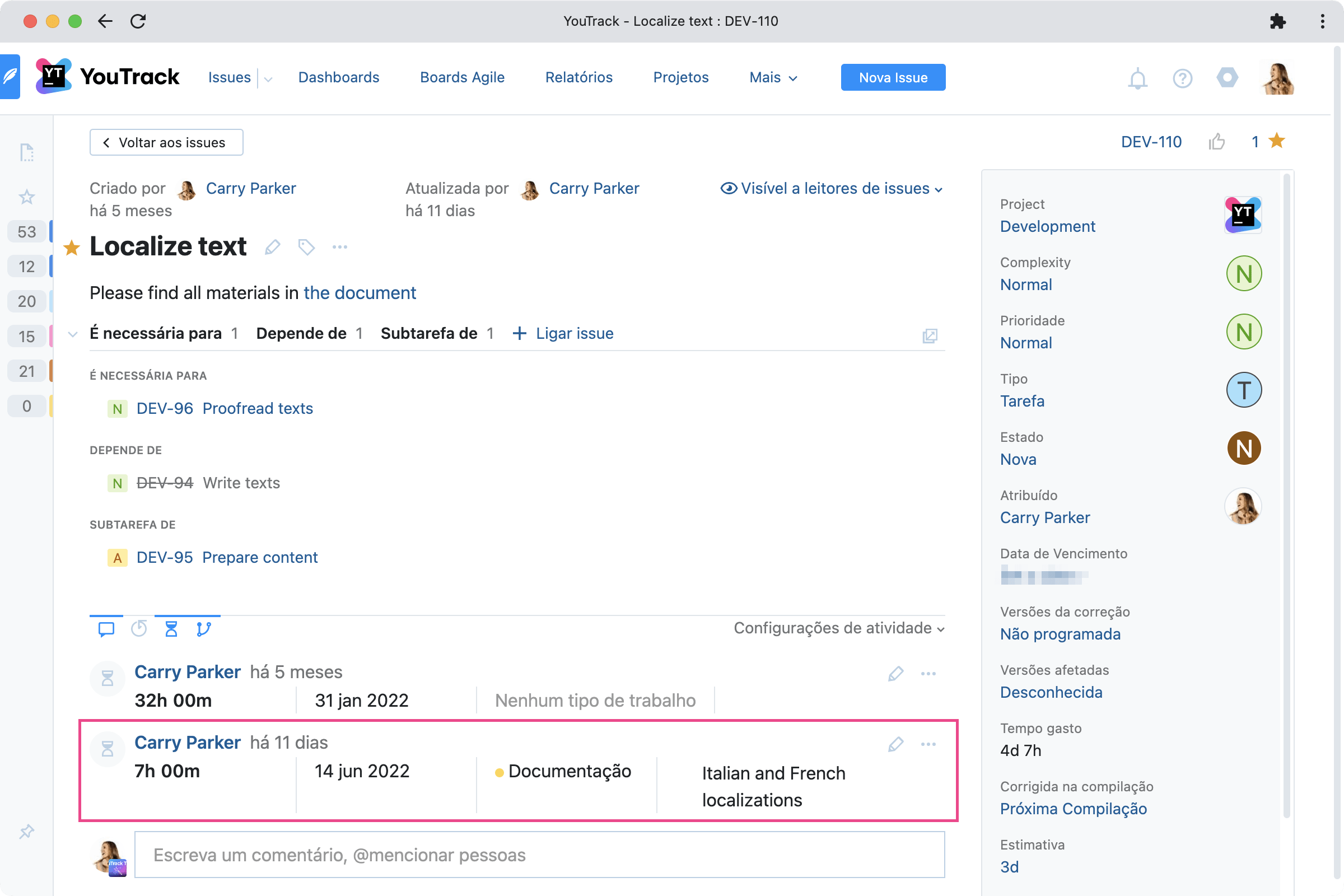The height and width of the screenshot is (896, 1344).
Task: Open the hourglass work items activity icon
Action: coord(170,629)
